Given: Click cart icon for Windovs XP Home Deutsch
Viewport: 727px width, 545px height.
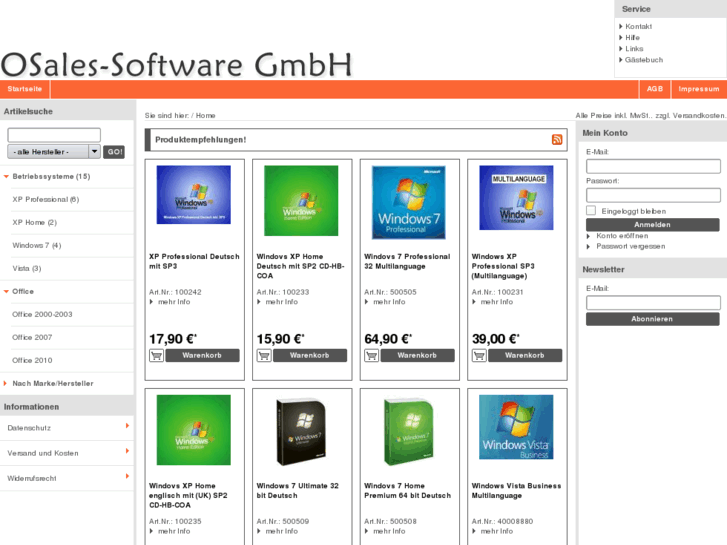Looking at the screenshot, I should 264,356.
